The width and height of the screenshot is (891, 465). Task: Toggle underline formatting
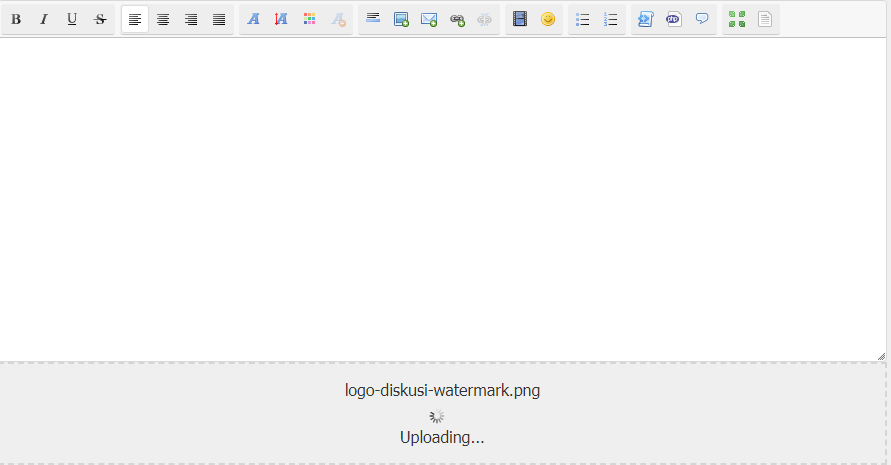coord(72,19)
